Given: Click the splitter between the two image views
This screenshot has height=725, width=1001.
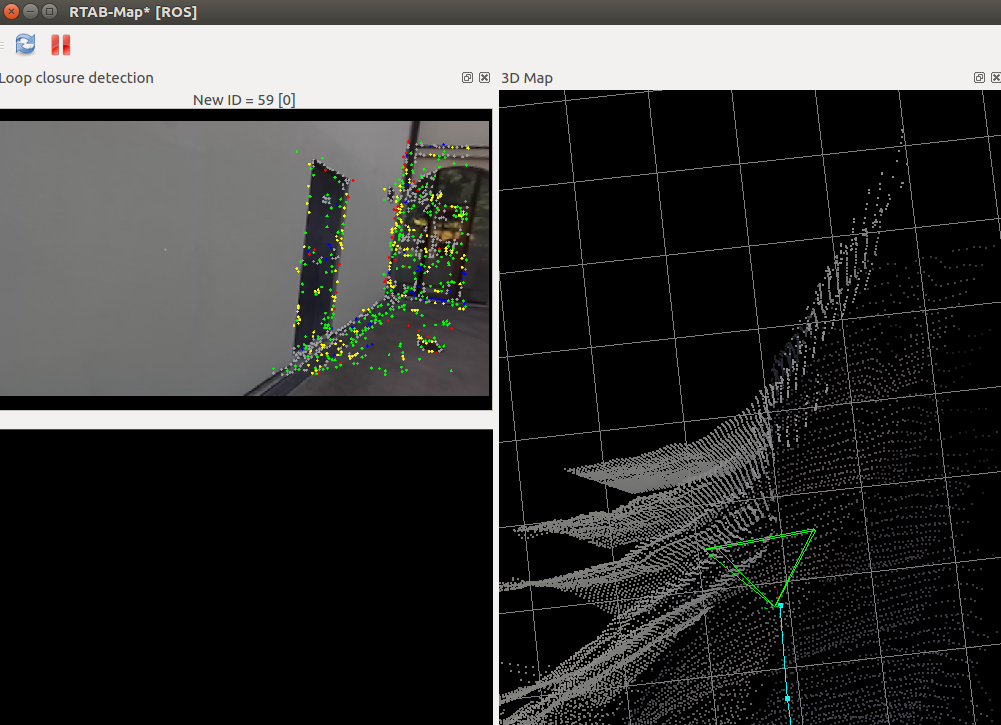Looking at the screenshot, I should (245, 419).
